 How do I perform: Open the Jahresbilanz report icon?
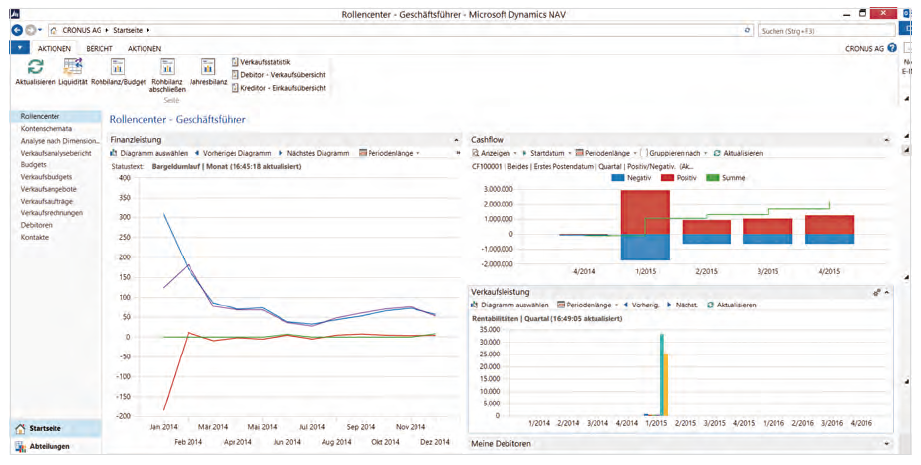[208, 67]
